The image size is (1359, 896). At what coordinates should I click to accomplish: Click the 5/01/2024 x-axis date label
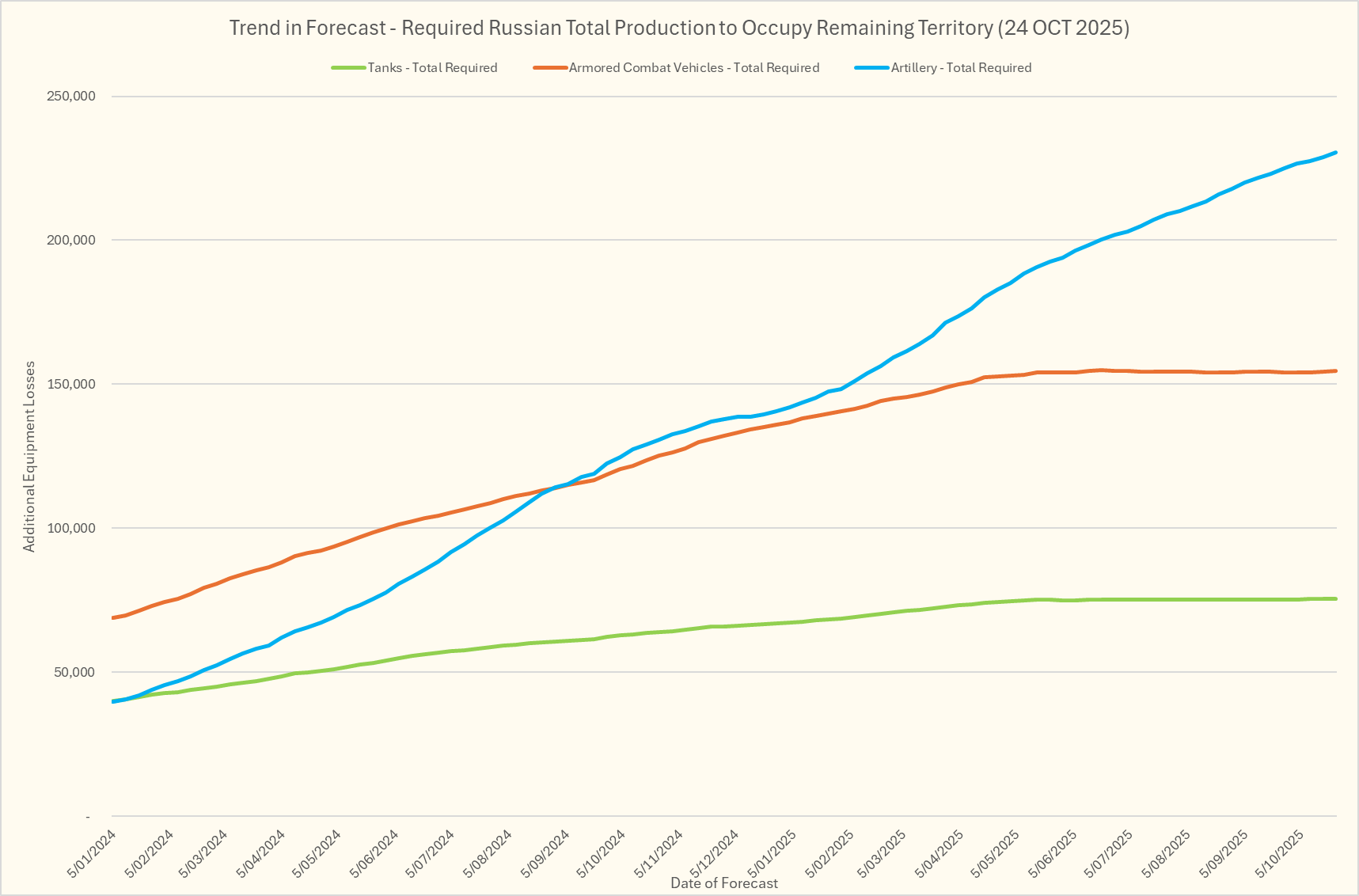click(93, 854)
